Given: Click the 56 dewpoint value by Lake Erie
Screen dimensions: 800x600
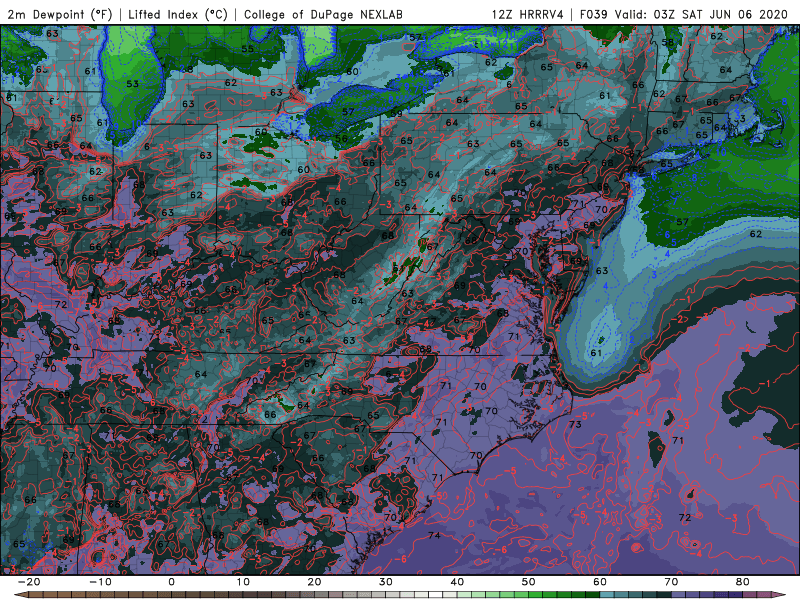Looking at the screenshot, I should (x=341, y=138).
